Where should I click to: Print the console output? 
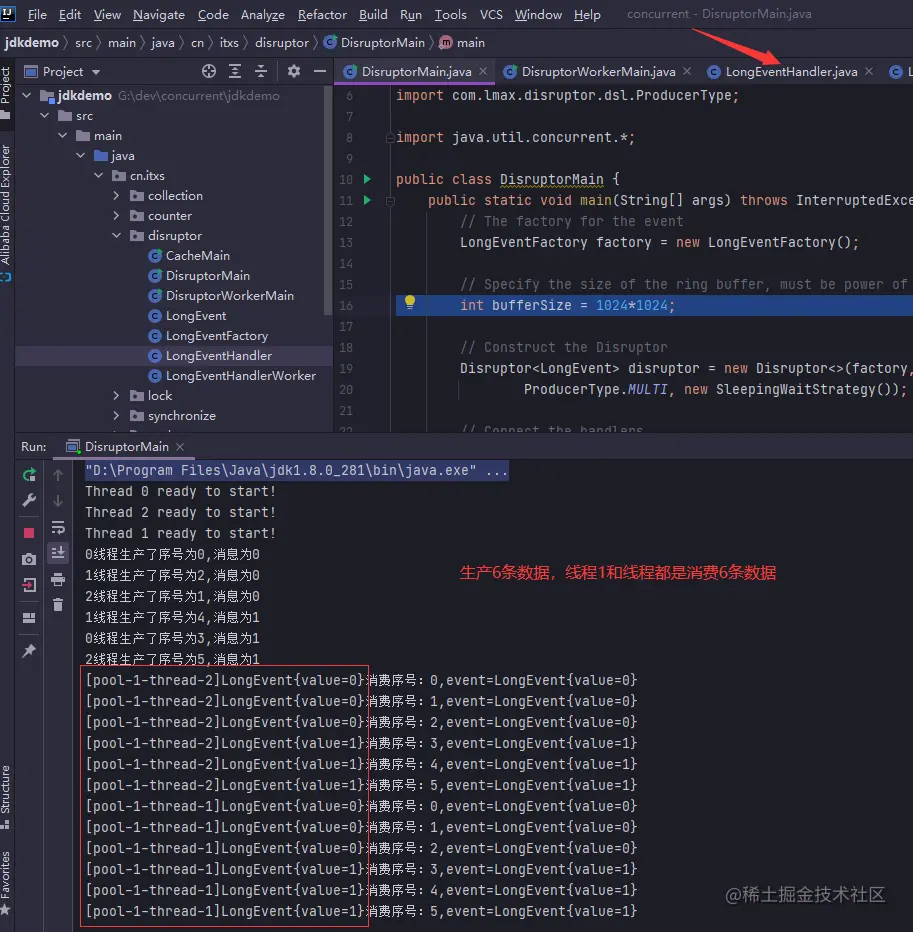(58, 579)
